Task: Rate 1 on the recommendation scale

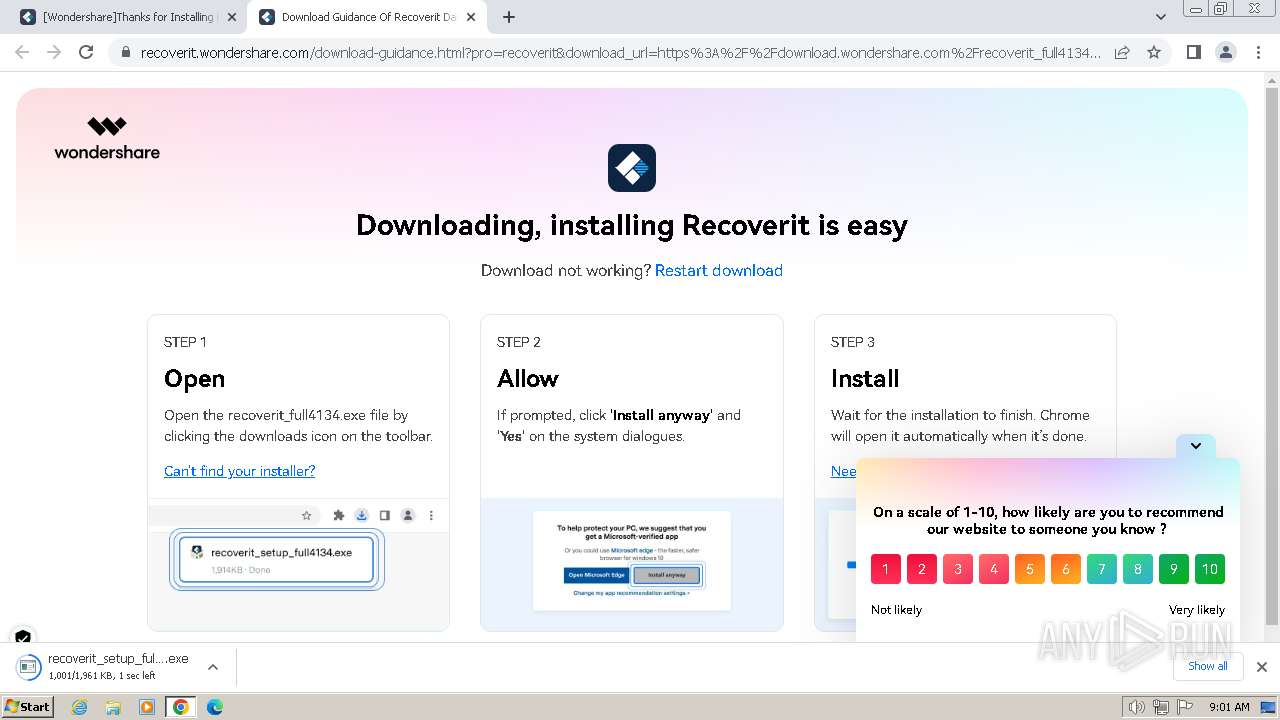Action: click(x=886, y=569)
